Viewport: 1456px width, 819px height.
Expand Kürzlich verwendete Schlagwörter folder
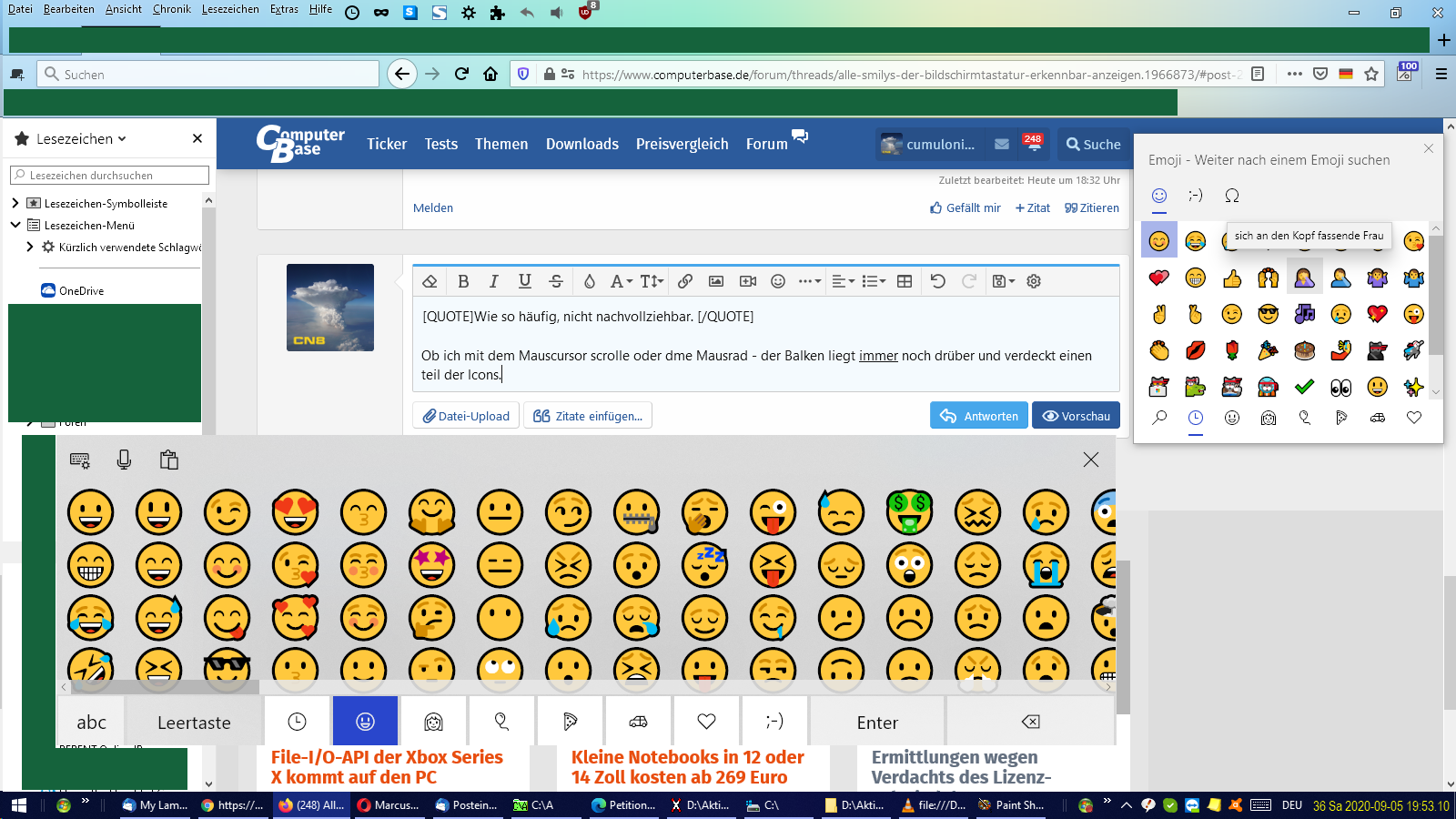tap(30, 247)
